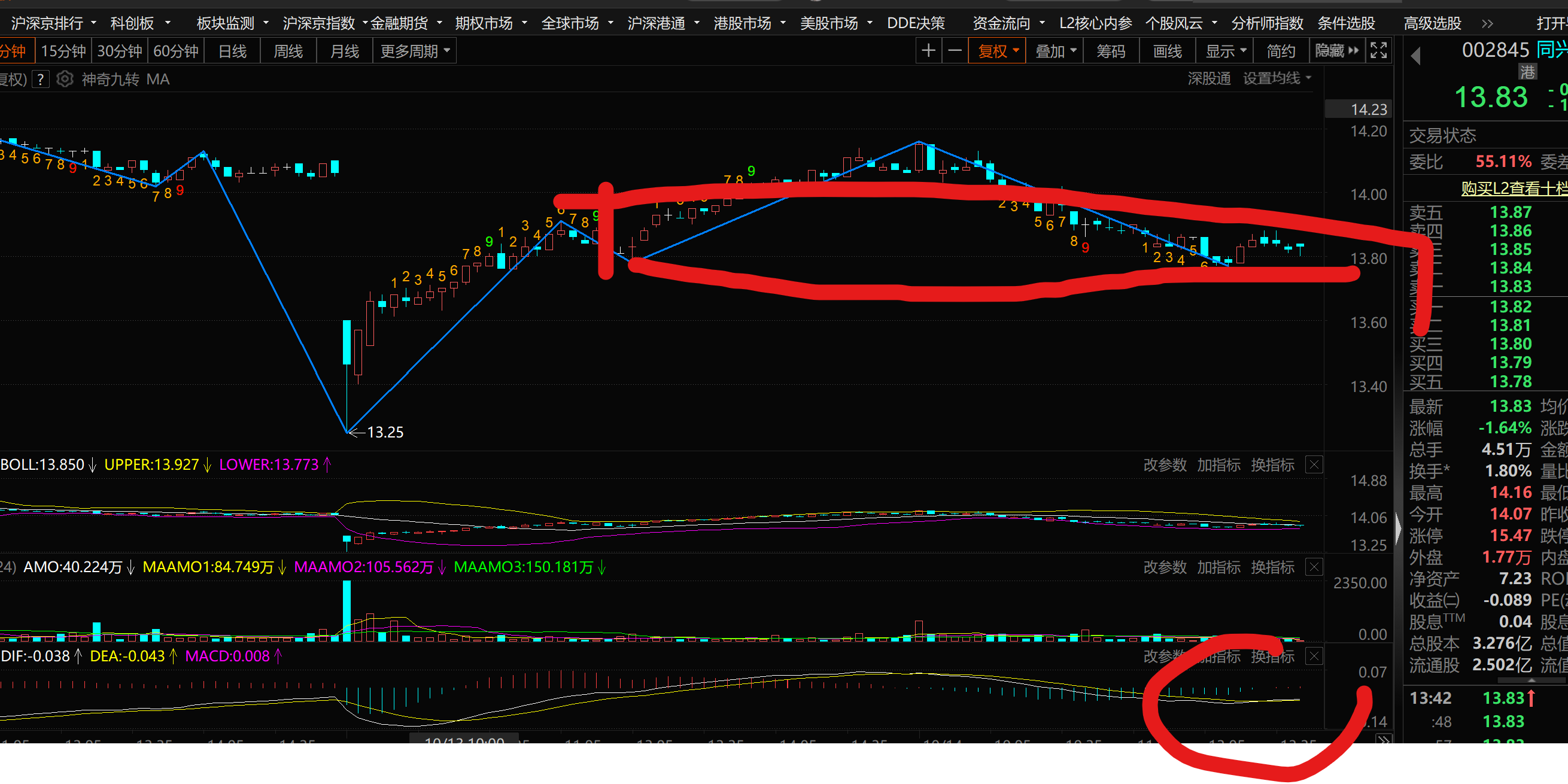
Task: Expand toolbar overflow double-arrow icon
Action: [1487, 24]
